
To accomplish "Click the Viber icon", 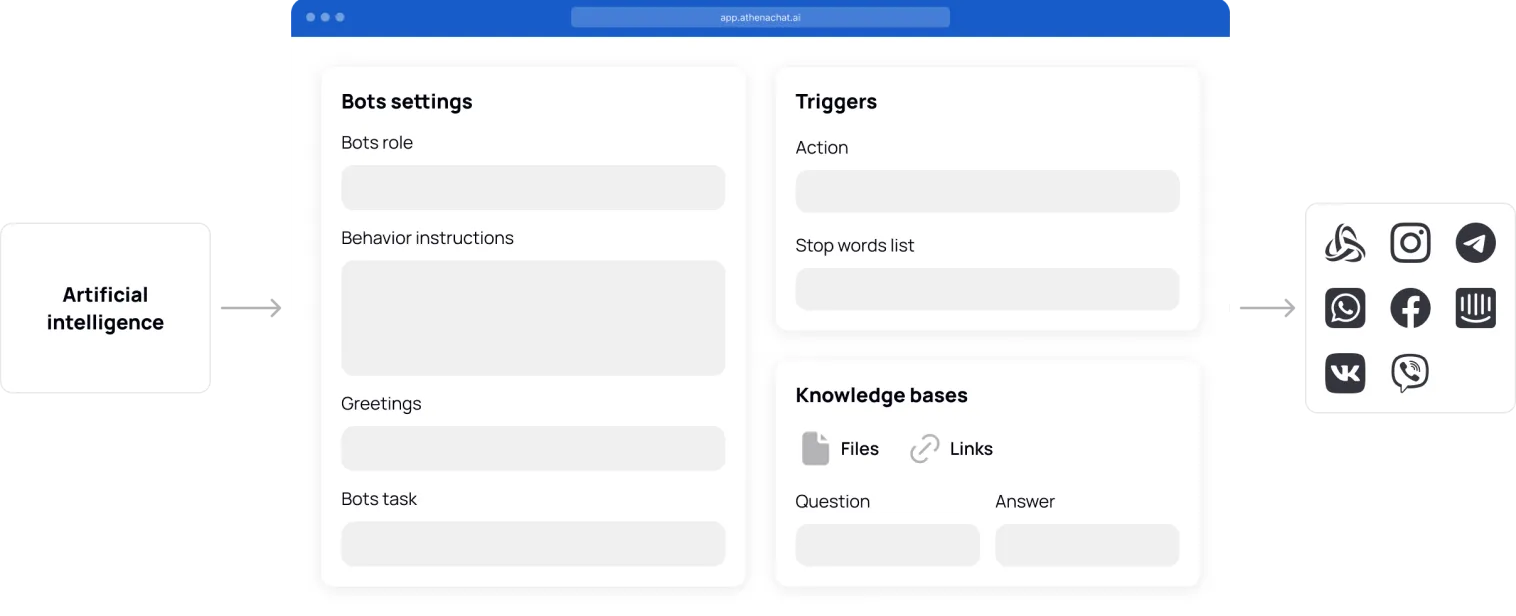I will (1410, 373).
